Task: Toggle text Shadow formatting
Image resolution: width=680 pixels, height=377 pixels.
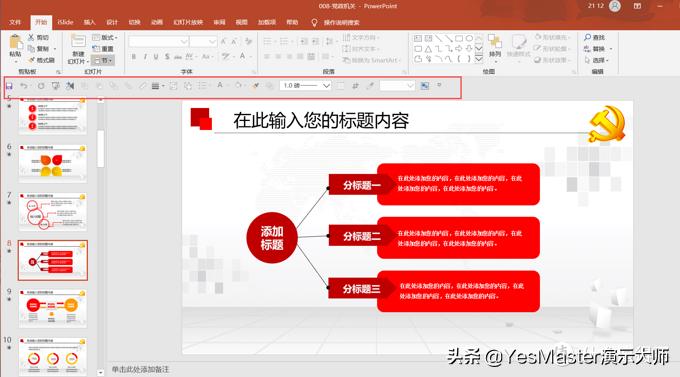Action: (167, 56)
